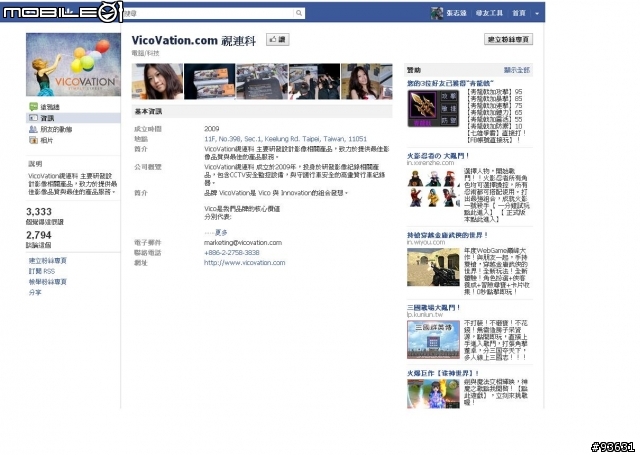Click the 2,794 count below the likes
Image resolution: width=640 pixels, height=455 pixels.
[x=39, y=235]
